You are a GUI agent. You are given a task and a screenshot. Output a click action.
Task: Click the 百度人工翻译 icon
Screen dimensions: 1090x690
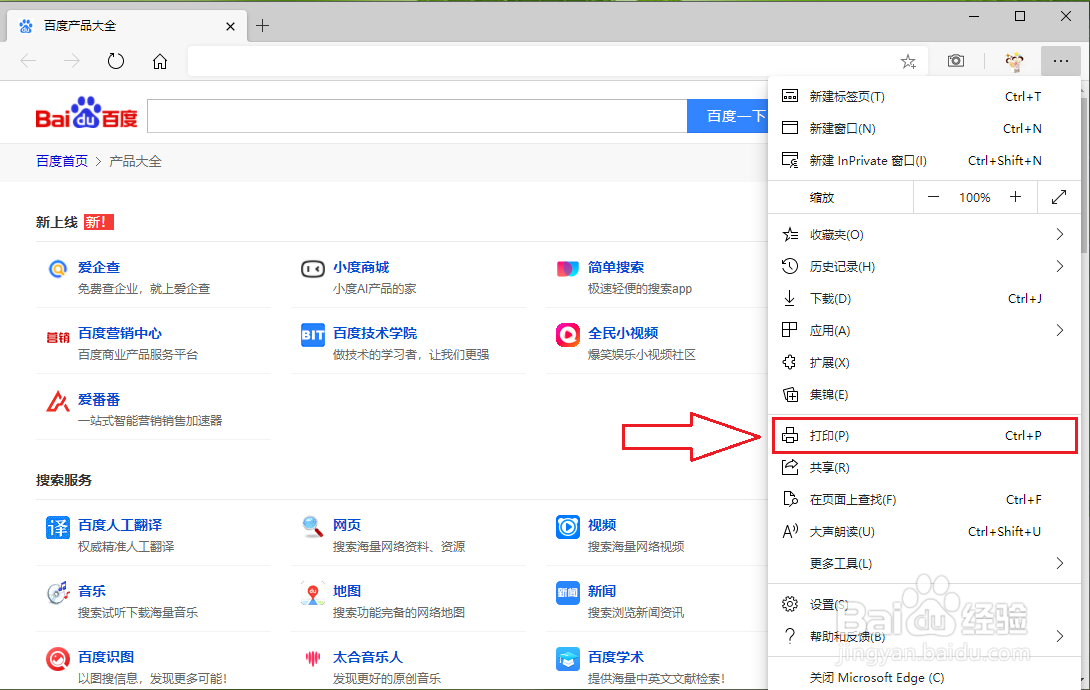click(58, 527)
